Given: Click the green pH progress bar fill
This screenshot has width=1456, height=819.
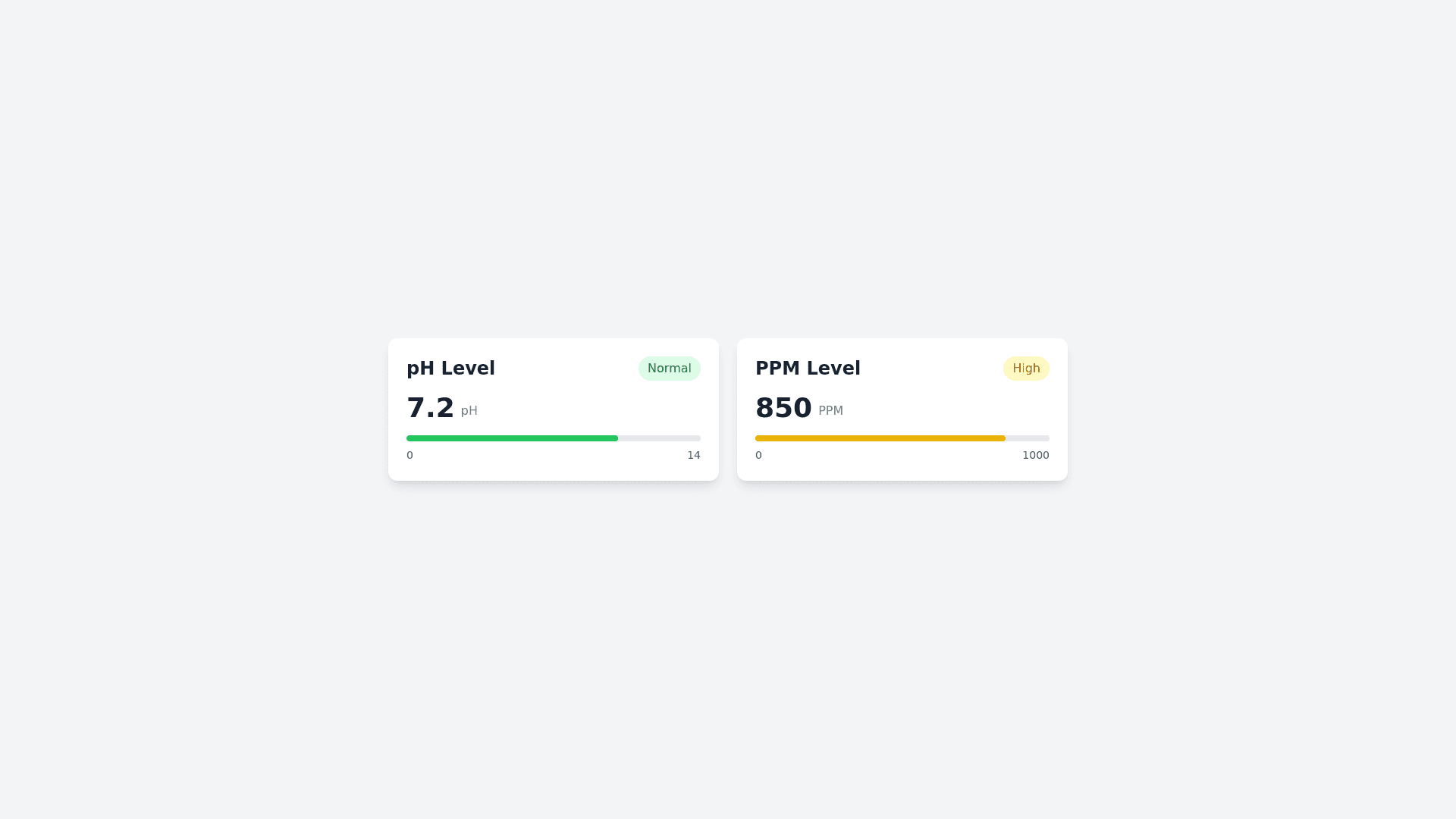Looking at the screenshot, I should (512, 438).
